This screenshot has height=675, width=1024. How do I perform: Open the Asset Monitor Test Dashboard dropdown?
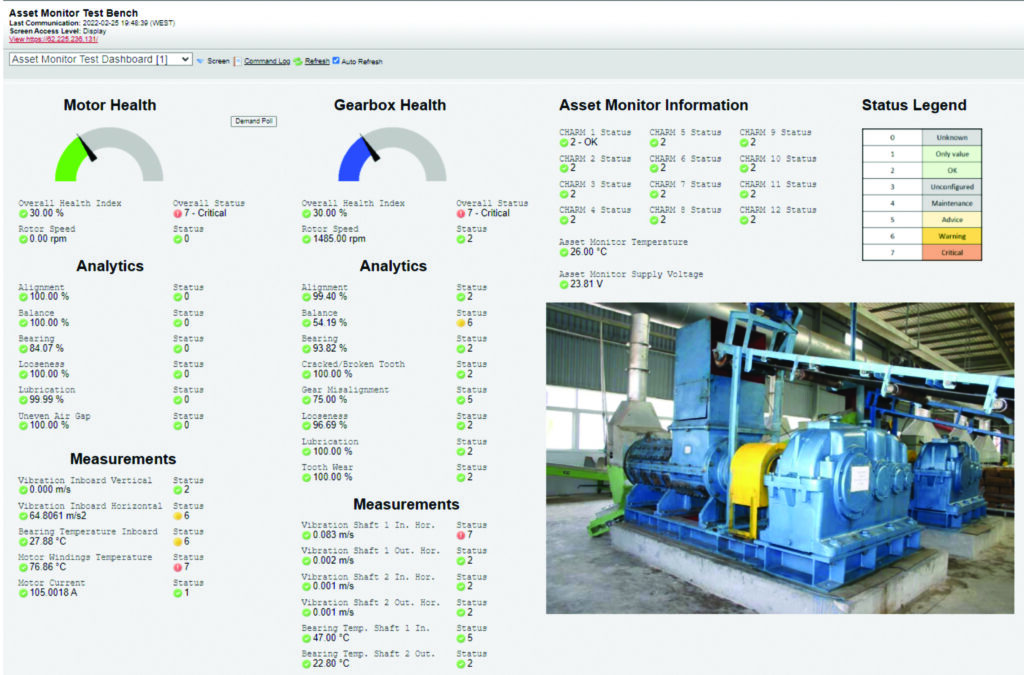click(x=100, y=60)
